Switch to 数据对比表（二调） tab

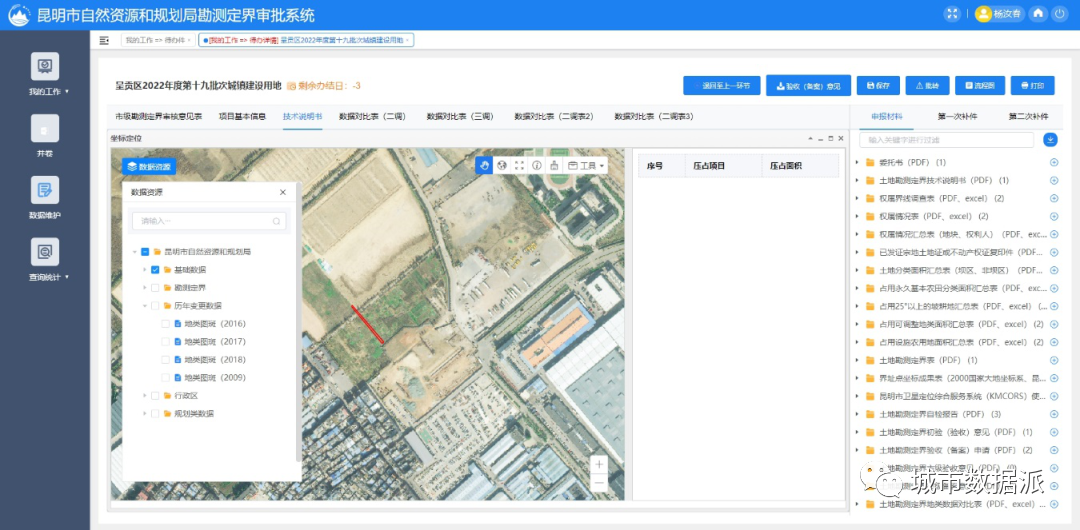coord(372,116)
